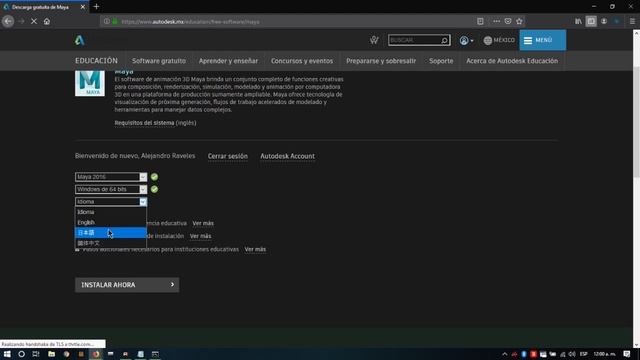
Task: Toggle reader view icon in address bar
Action: (480, 21)
